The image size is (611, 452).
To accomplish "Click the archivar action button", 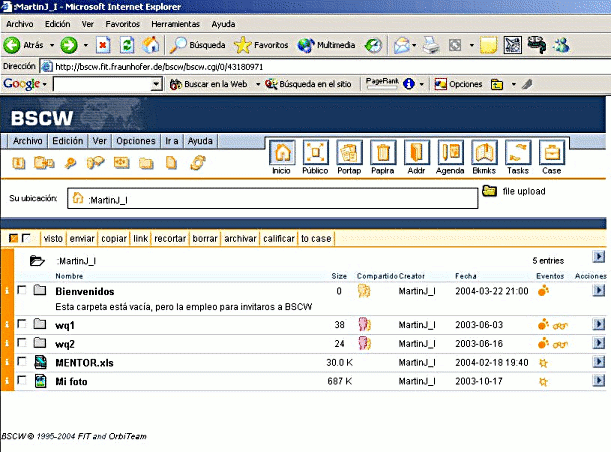I will click(x=240, y=238).
